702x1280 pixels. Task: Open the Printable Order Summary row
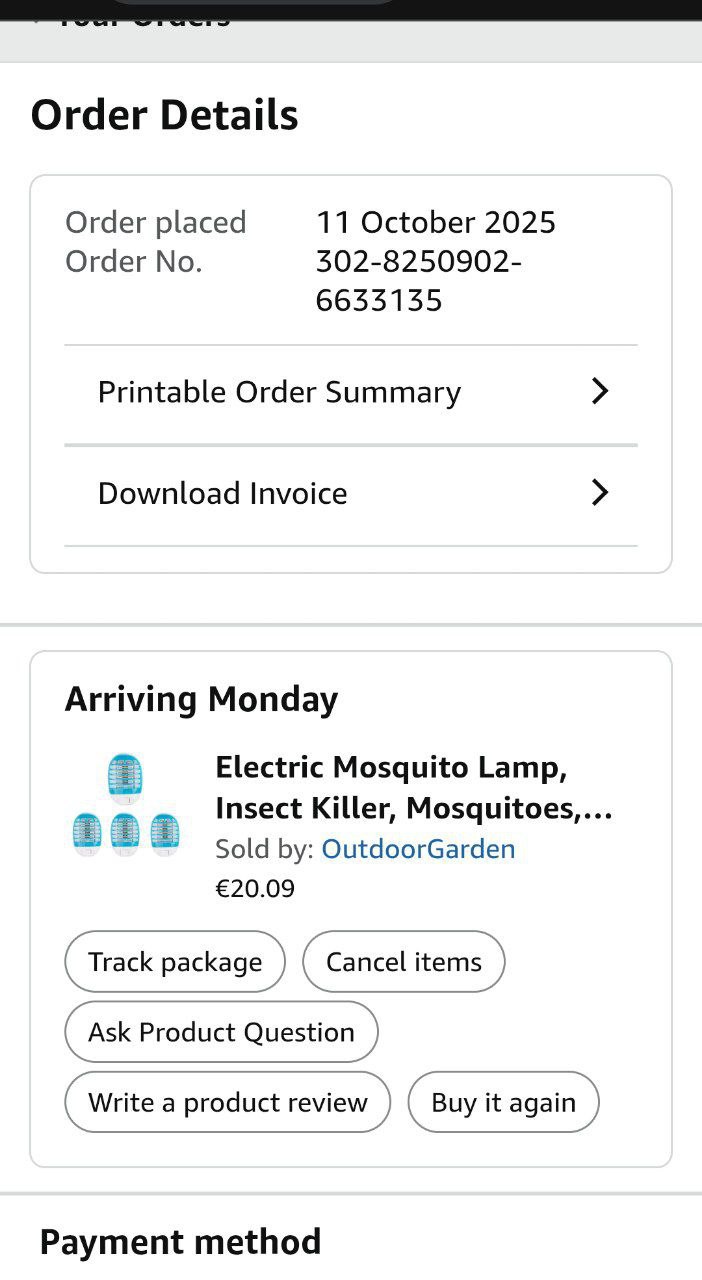point(280,392)
